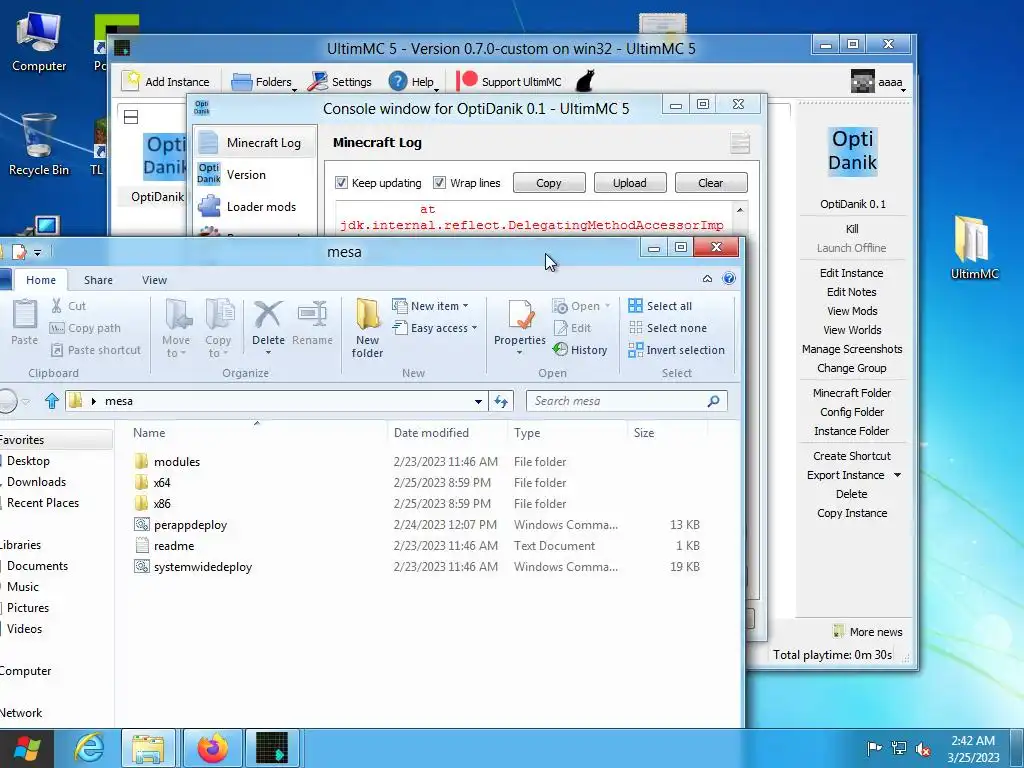Click Copy button in Minecraft Log
Viewport: 1024px width, 768px height.
pyautogui.click(x=549, y=183)
